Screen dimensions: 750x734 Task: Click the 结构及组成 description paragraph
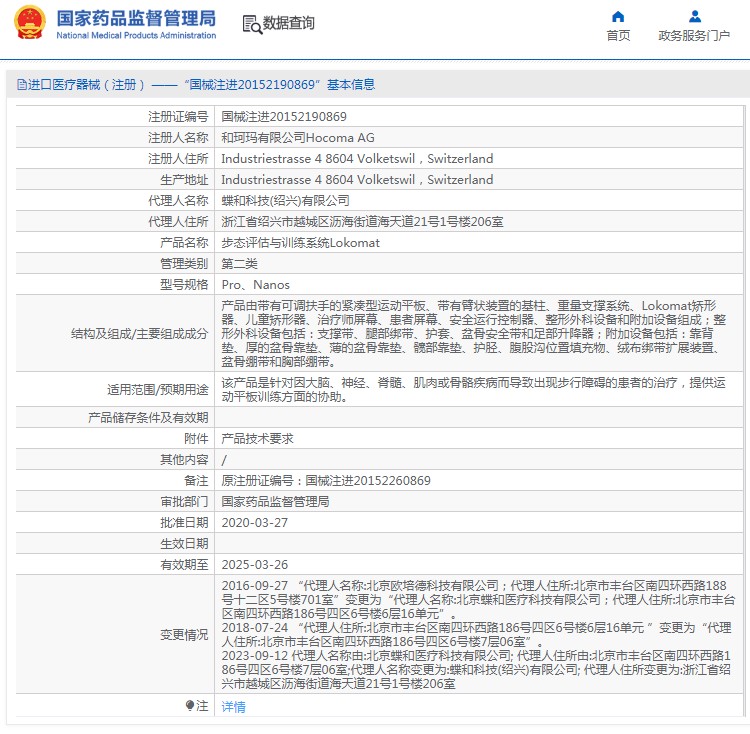474,333
